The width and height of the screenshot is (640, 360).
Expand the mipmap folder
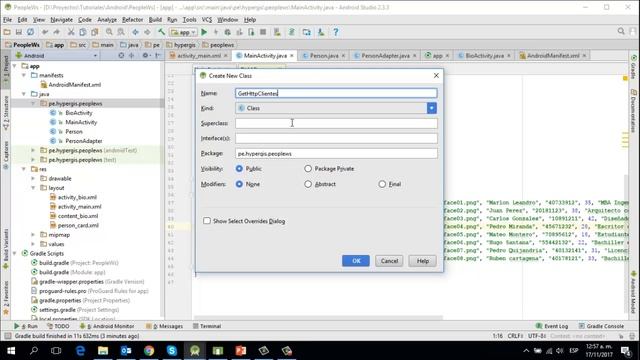coord(33,235)
